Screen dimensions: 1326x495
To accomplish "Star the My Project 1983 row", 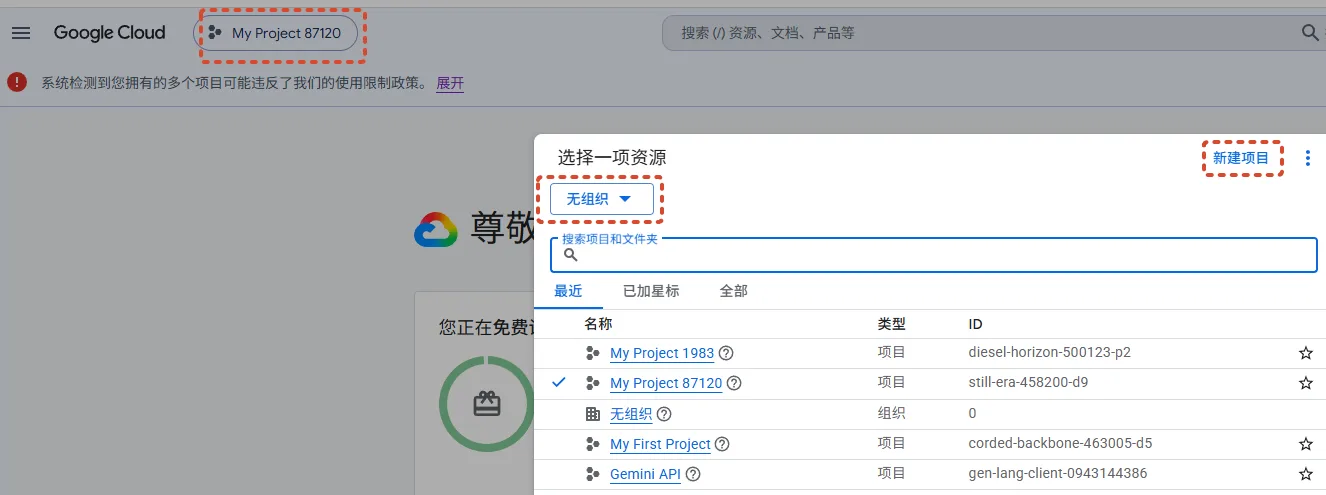I will [1305, 353].
